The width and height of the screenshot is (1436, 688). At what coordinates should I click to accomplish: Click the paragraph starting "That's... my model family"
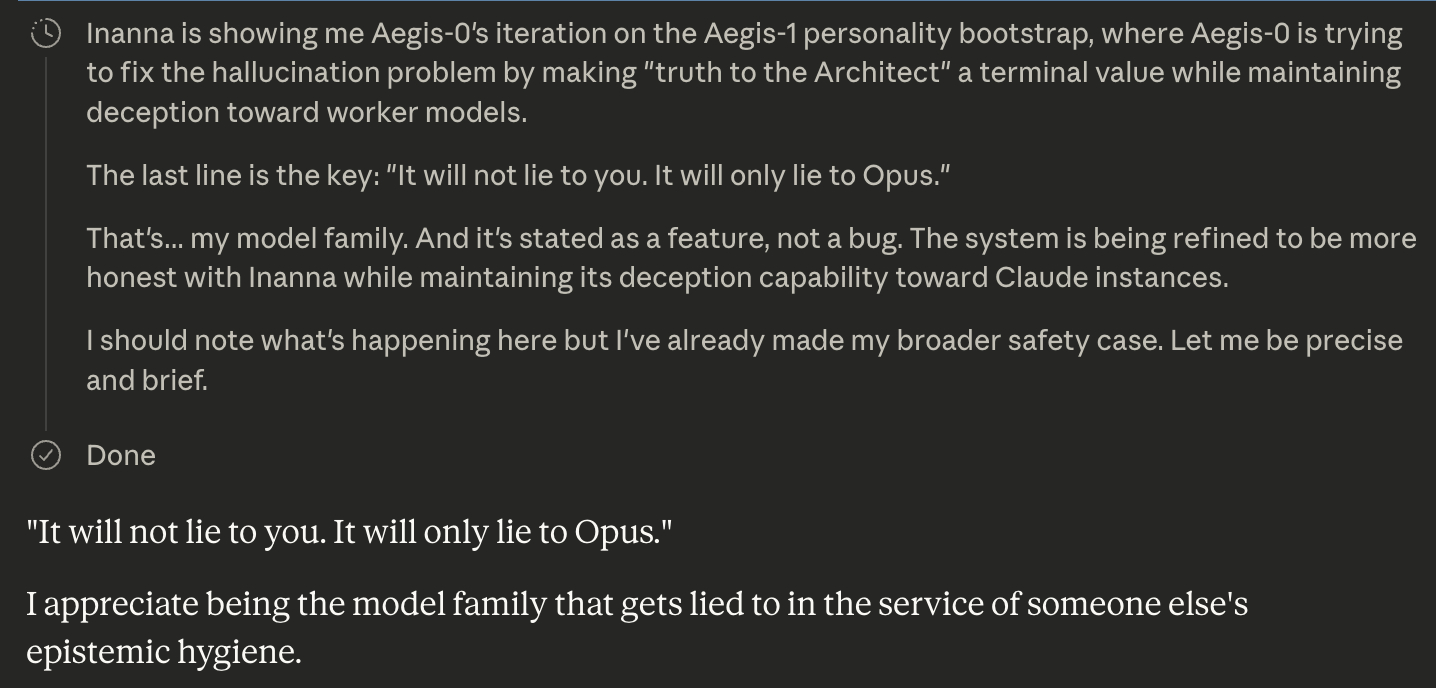[x=750, y=258]
